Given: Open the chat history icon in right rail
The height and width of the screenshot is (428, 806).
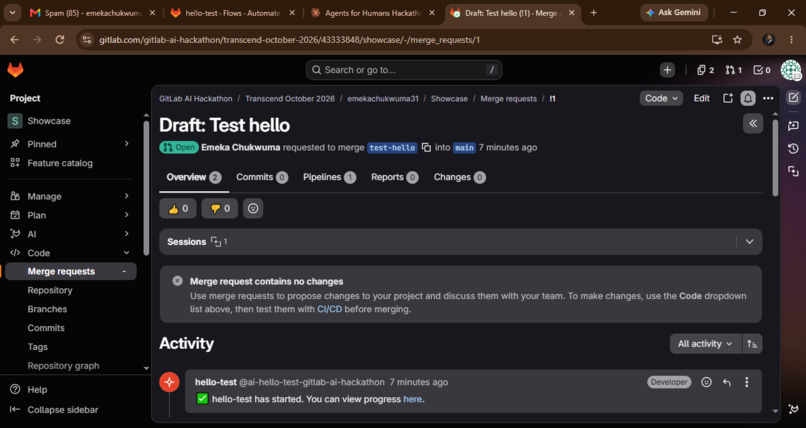Looking at the screenshot, I should (794, 149).
